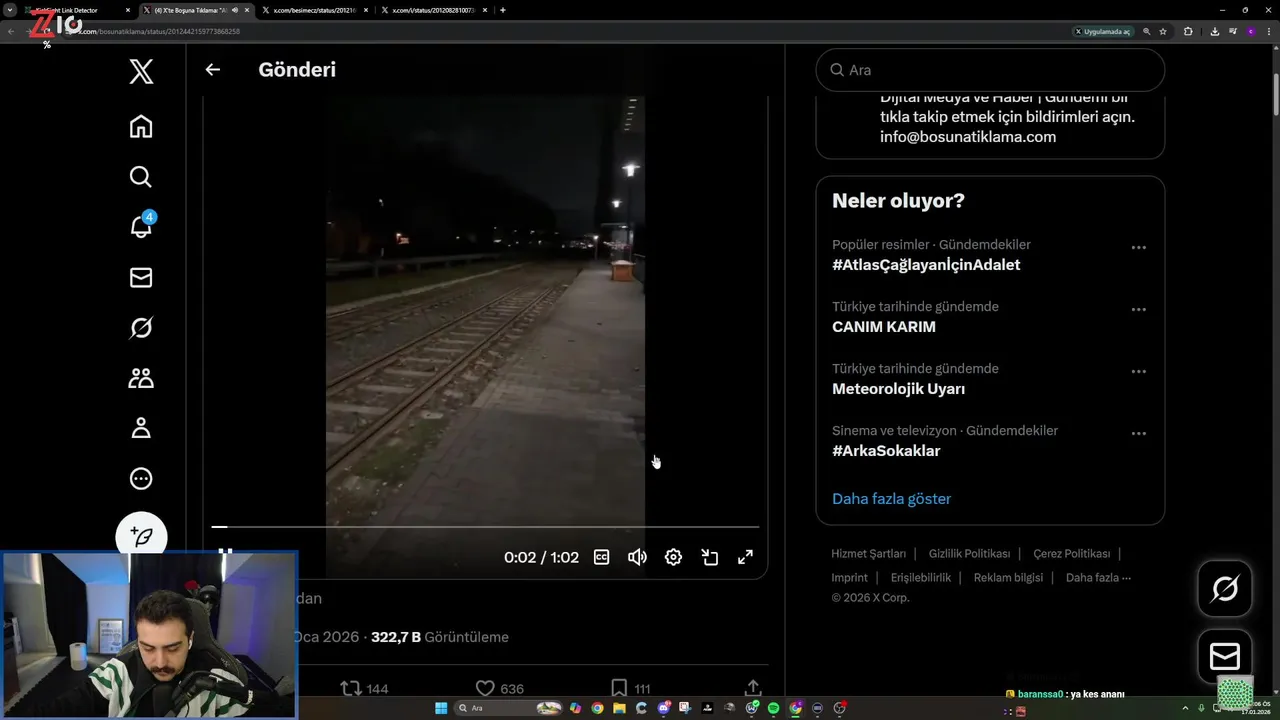This screenshot has width=1280, height=720.
Task: Open floating messages envelope button
Action: point(1225,656)
